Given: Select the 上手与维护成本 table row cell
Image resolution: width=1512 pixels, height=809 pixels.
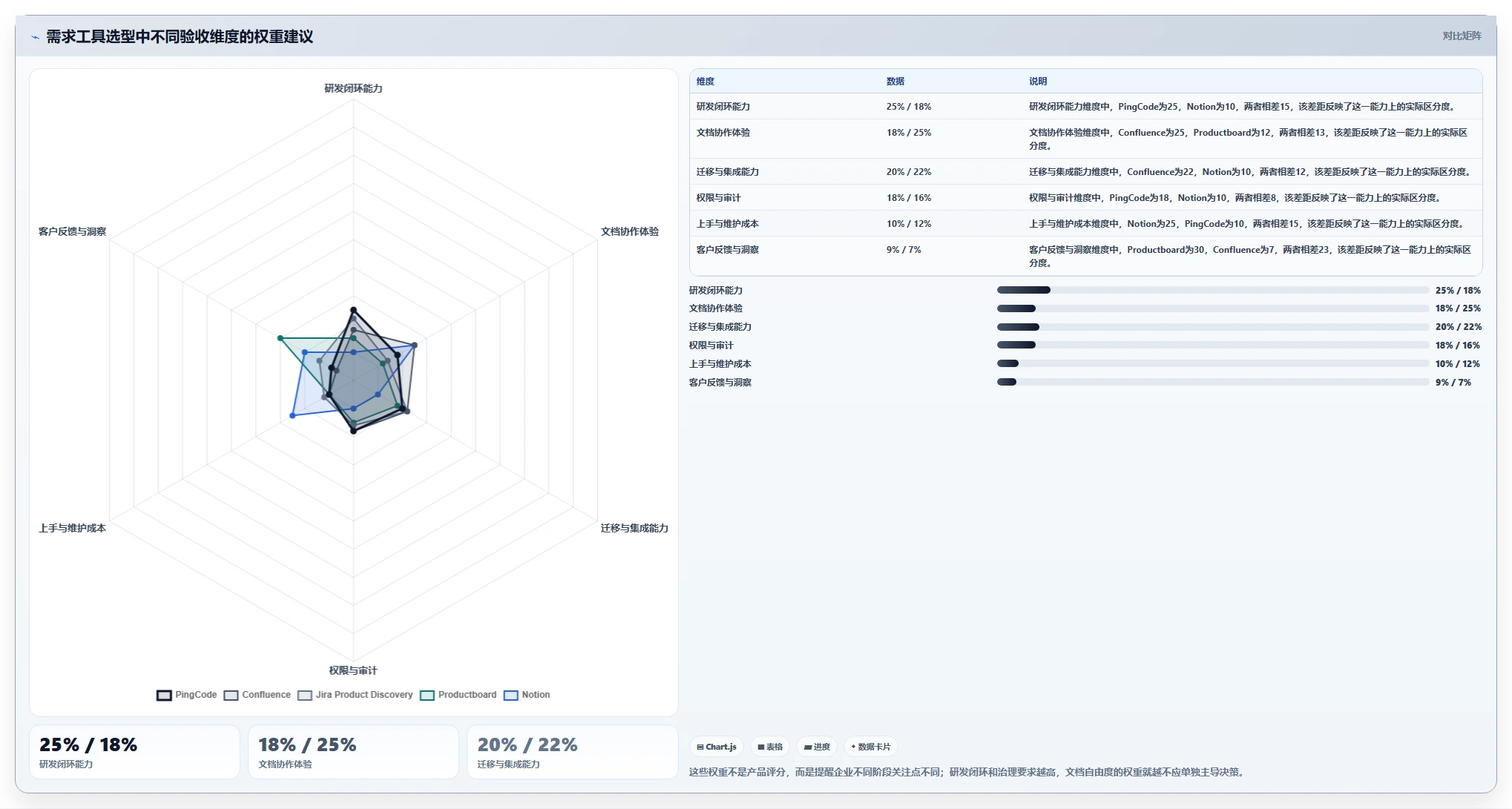Looking at the screenshot, I should pyautogui.click(x=728, y=224).
